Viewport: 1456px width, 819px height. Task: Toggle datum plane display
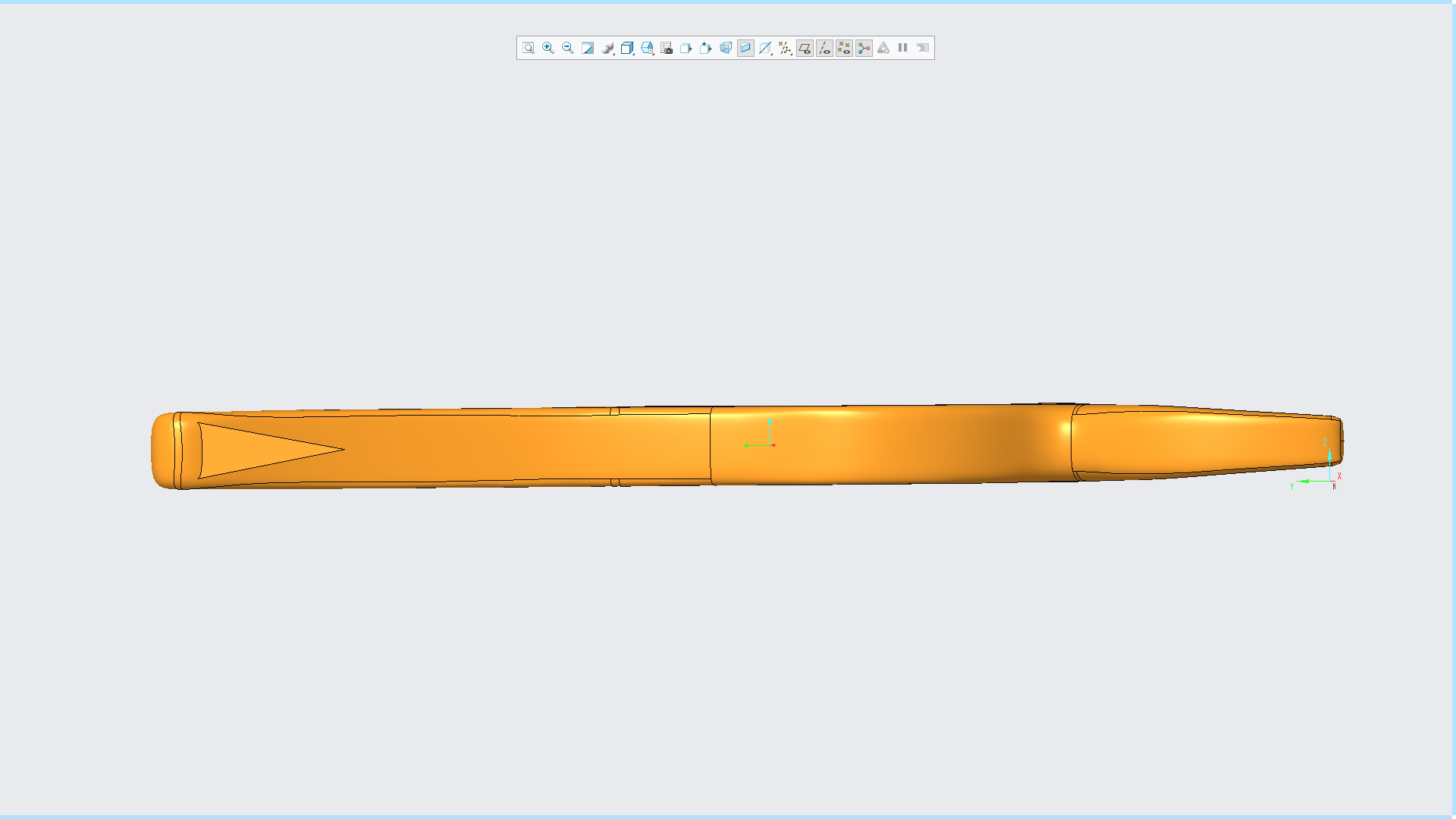(x=805, y=48)
